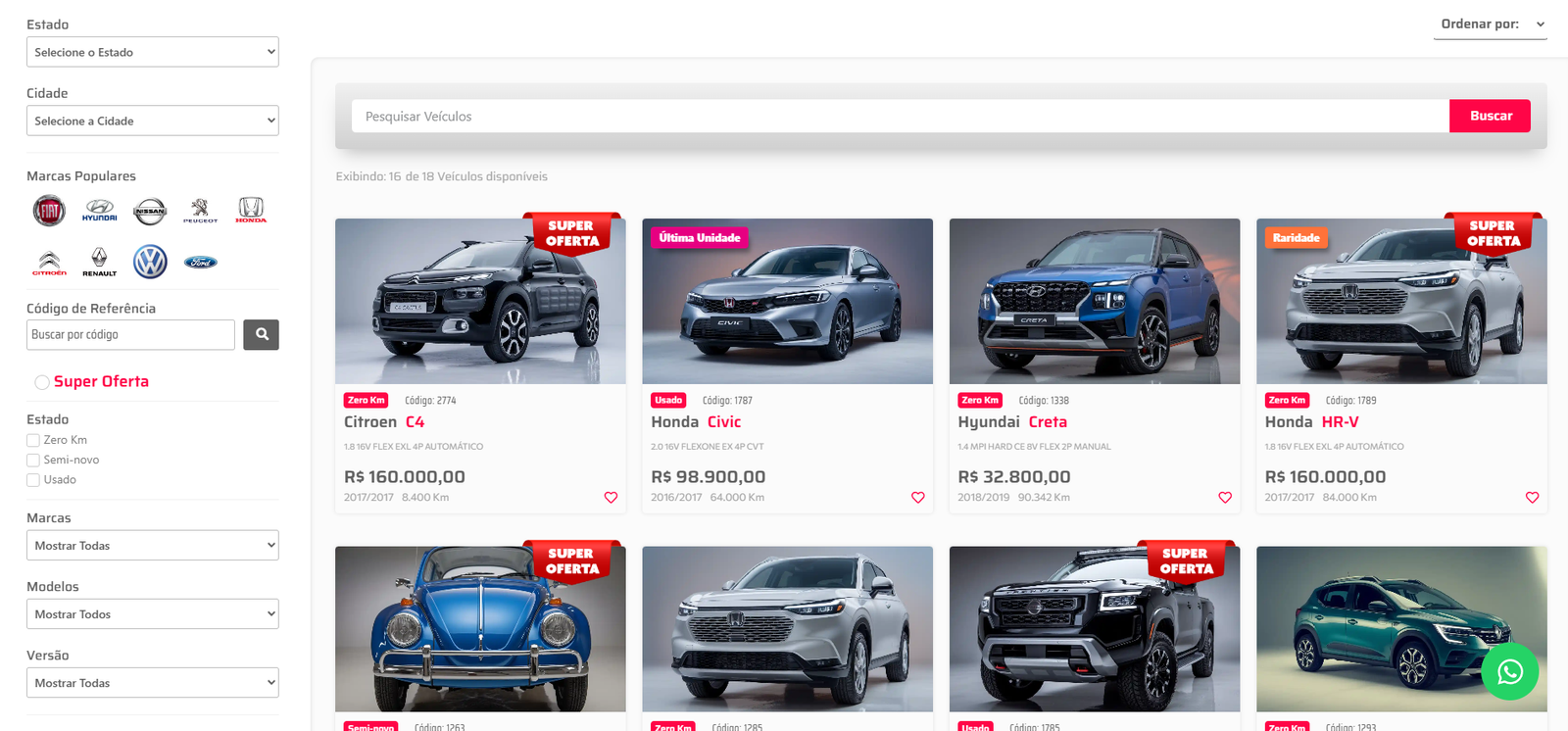This screenshot has width=1568, height=731.
Task: Open the Ordenar por sort menu
Action: [x=1491, y=24]
